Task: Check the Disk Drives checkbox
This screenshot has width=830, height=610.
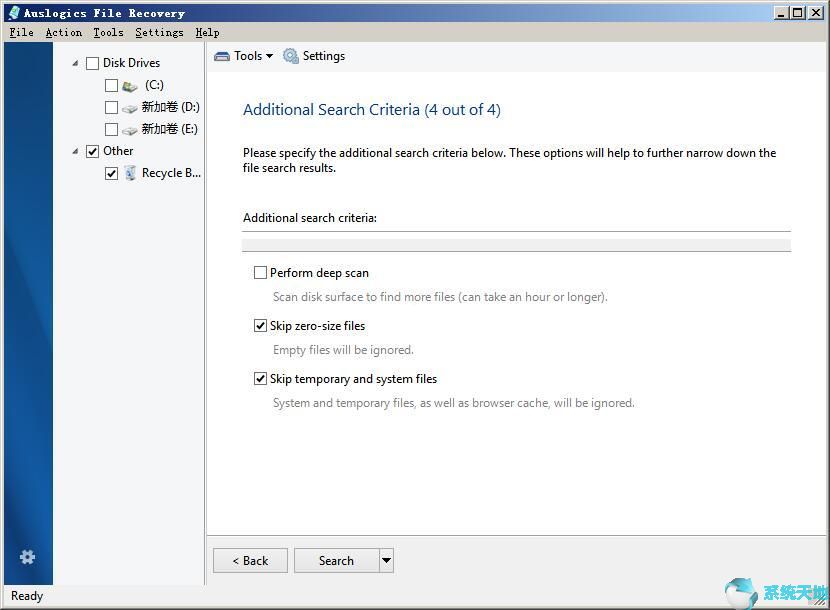Action: (x=93, y=62)
